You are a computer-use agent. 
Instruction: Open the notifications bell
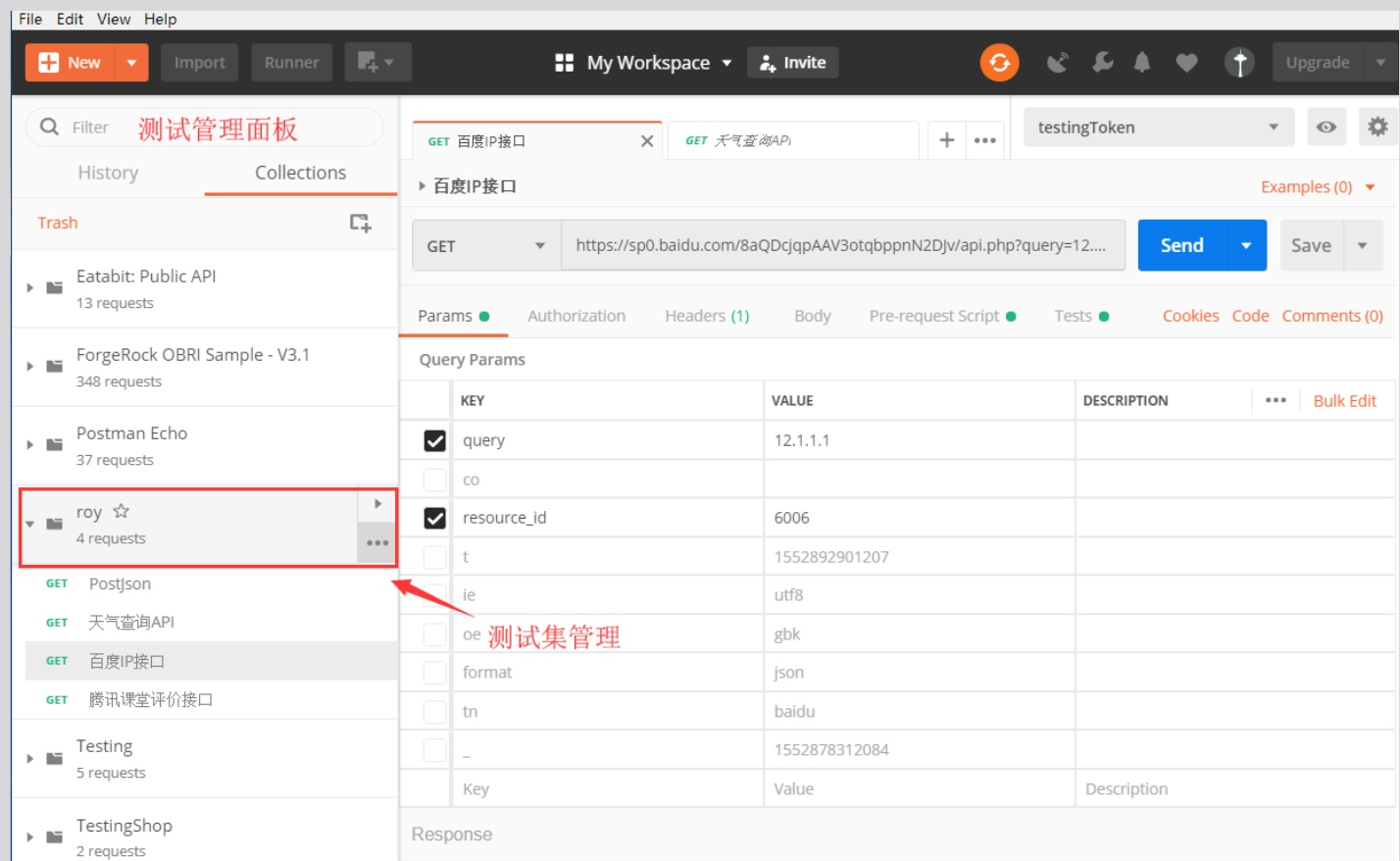tap(1142, 63)
